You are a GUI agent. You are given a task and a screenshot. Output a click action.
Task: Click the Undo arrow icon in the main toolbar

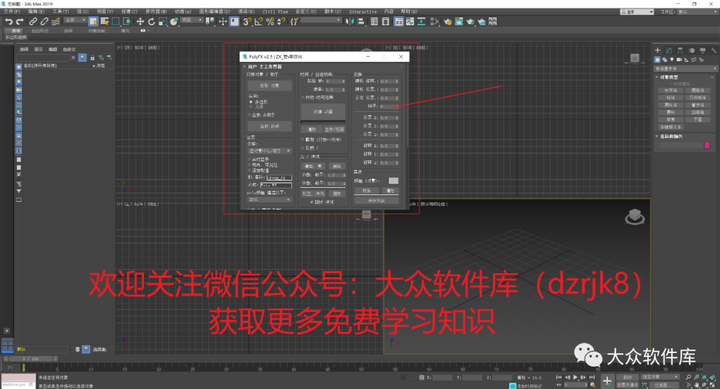coord(9,22)
